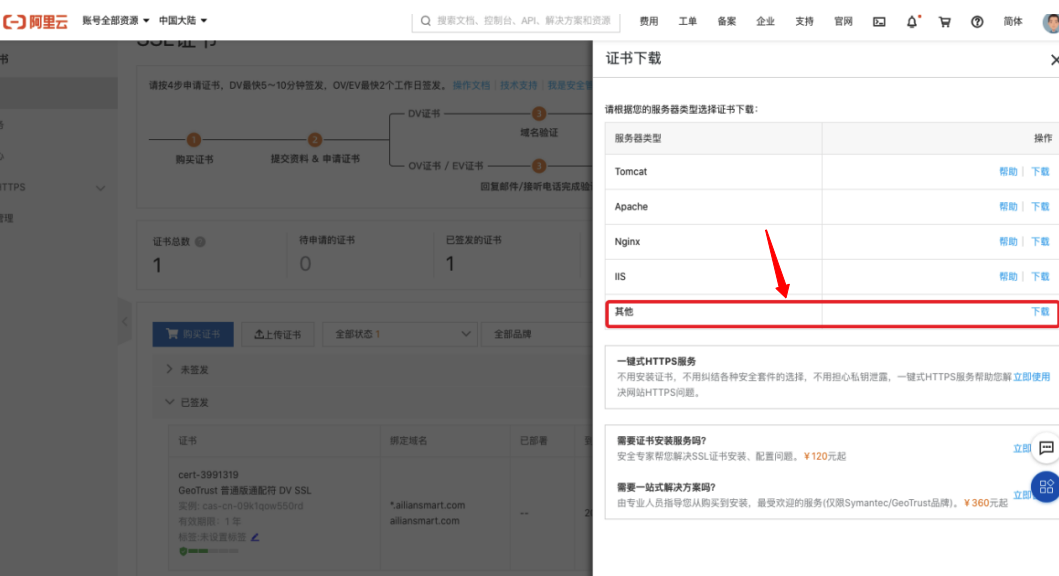Click the user avatar in top bar

(1051, 22)
